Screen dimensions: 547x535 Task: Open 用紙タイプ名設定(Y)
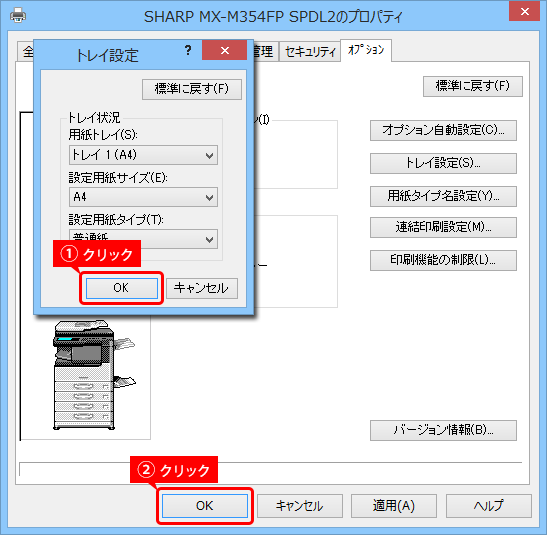tap(443, 196)
